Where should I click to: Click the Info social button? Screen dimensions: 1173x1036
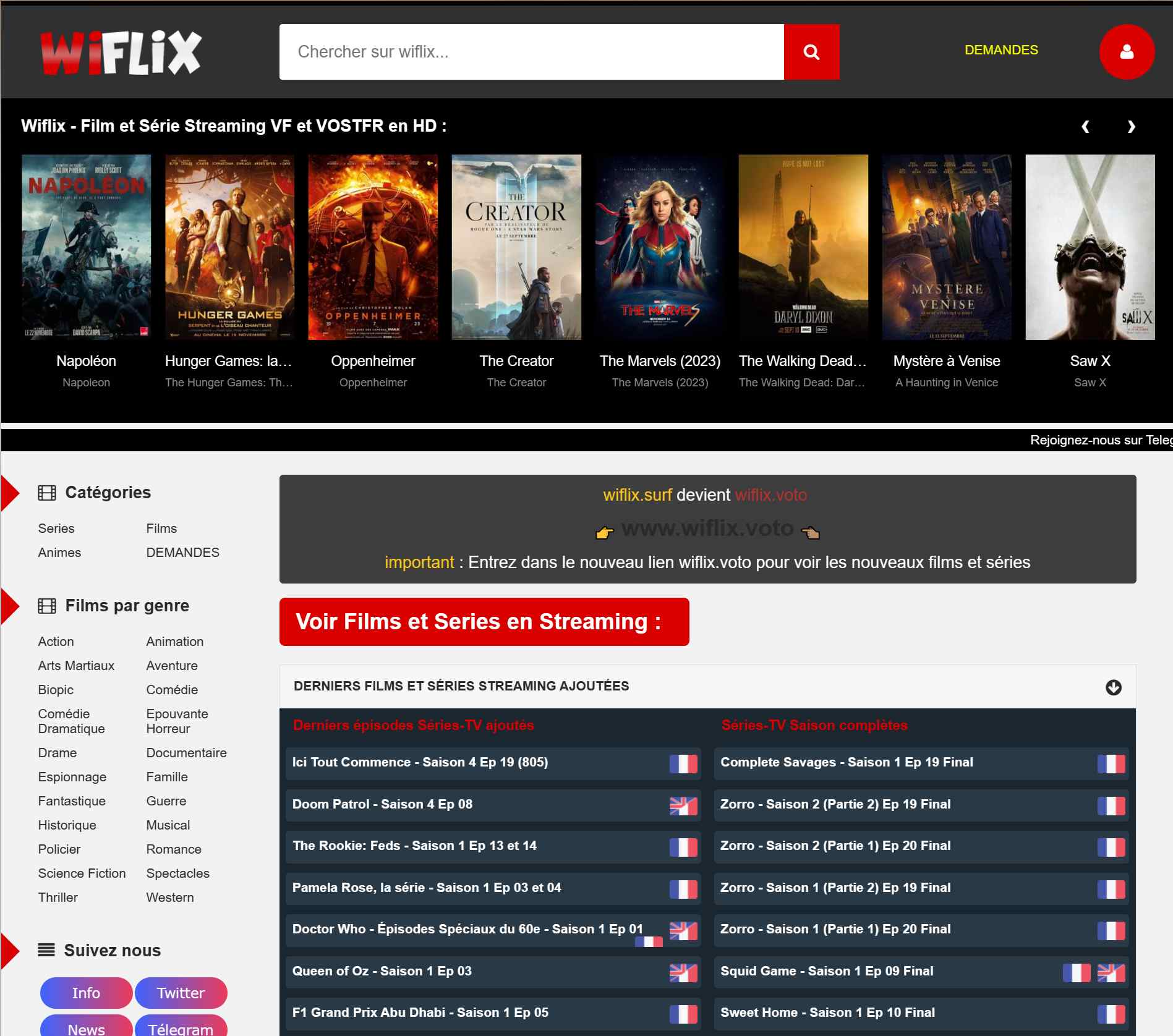86,993
